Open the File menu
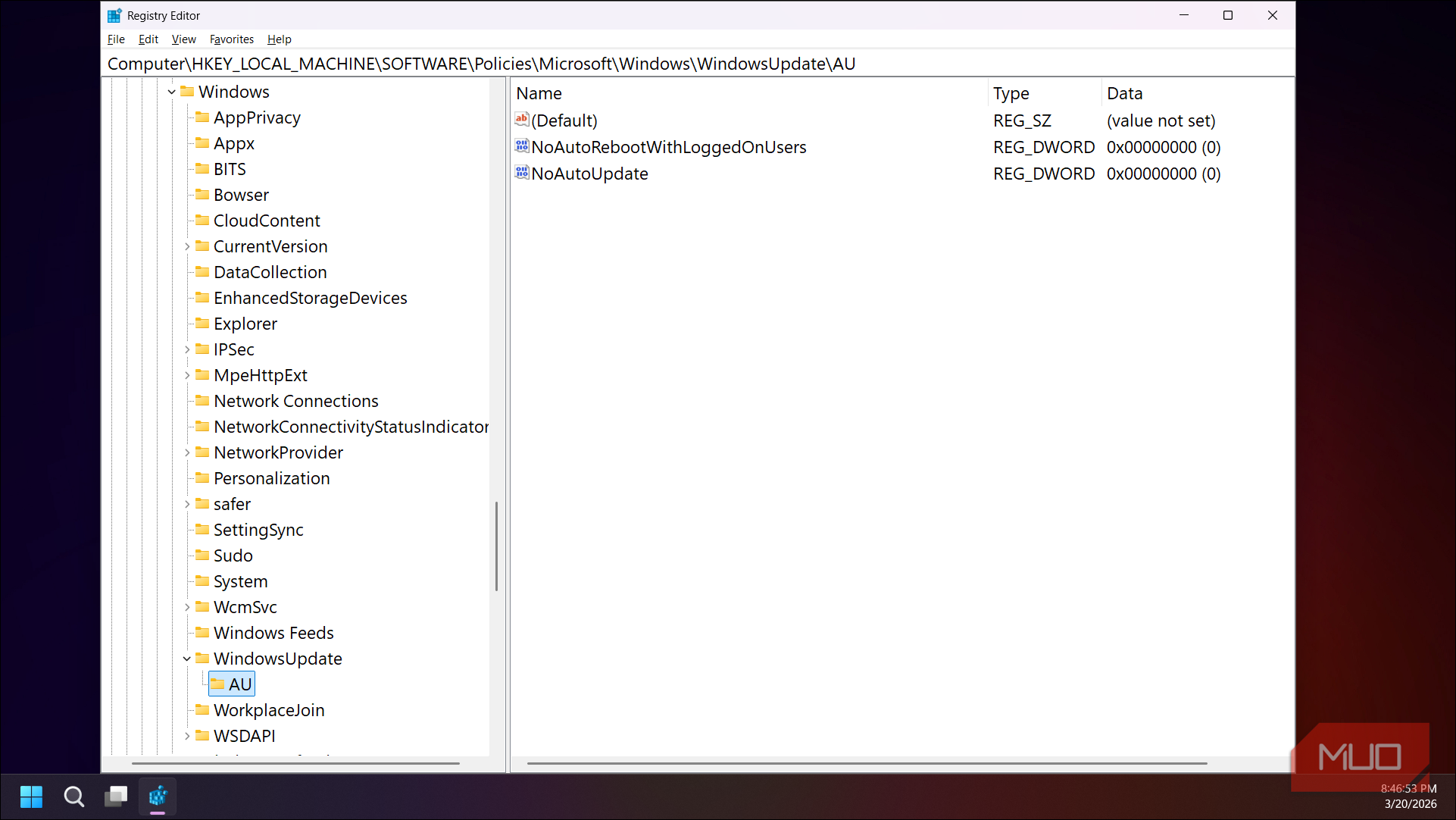This screenshot has height=820, width=1456. point(116,39)
